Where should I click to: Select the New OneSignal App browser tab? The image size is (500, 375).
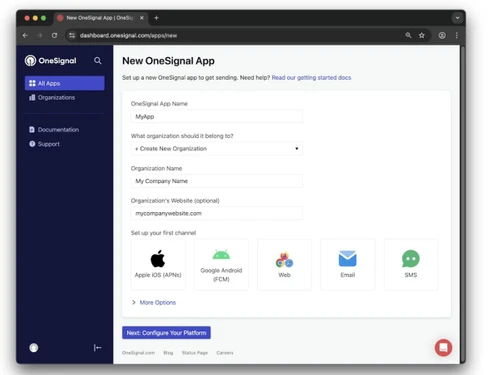pos(100,18)
